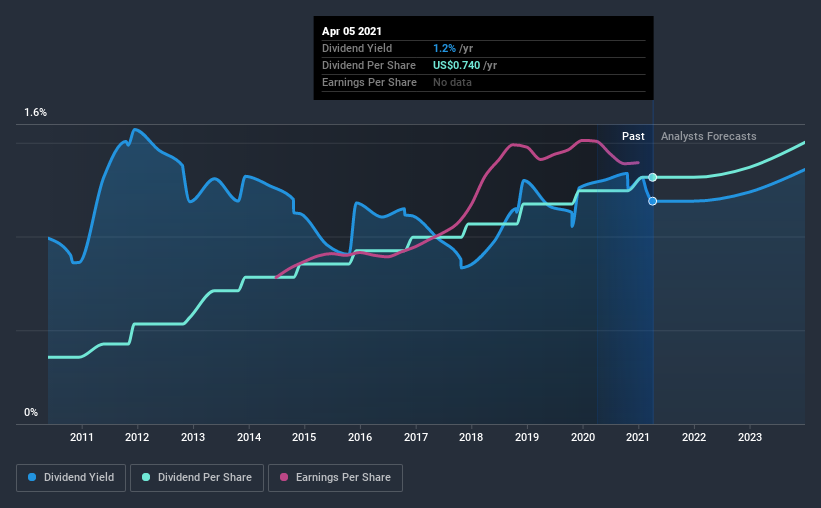Toggle the Dividend Yield legend button

click(71, 478)
